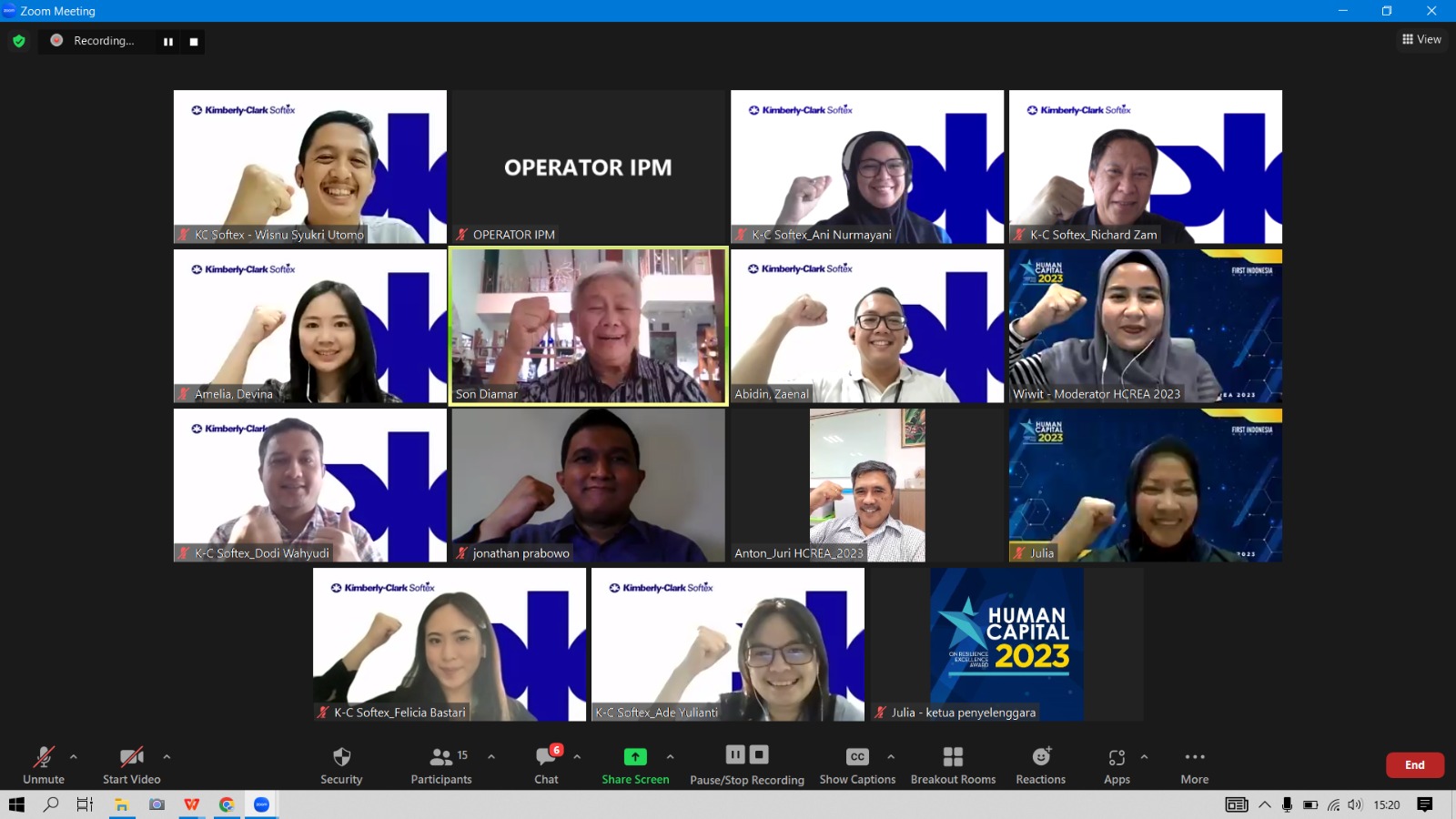Viewport: 1456px width, 819px height.
Task: Open Breakout Rooms
Action: click(953, 757)
